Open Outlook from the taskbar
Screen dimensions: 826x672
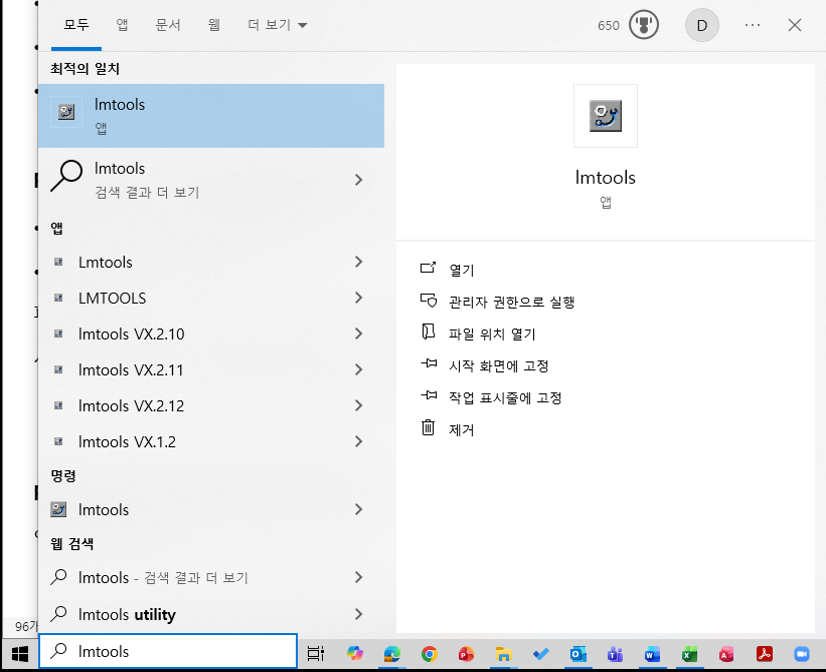coord(578,654)
